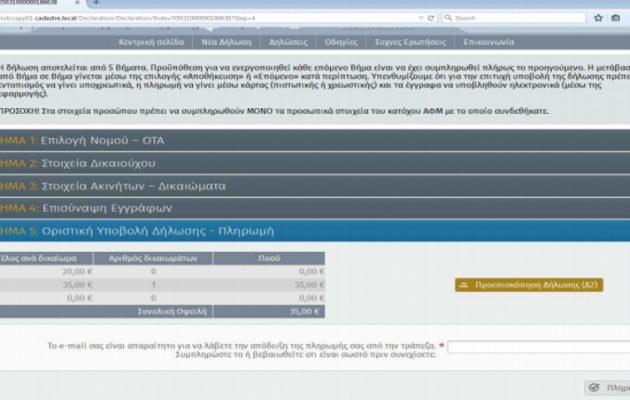Screen dimensions: 630x400
Task: Focus the browser Search field
Action: pyautogui.click(x=514, y=18)
